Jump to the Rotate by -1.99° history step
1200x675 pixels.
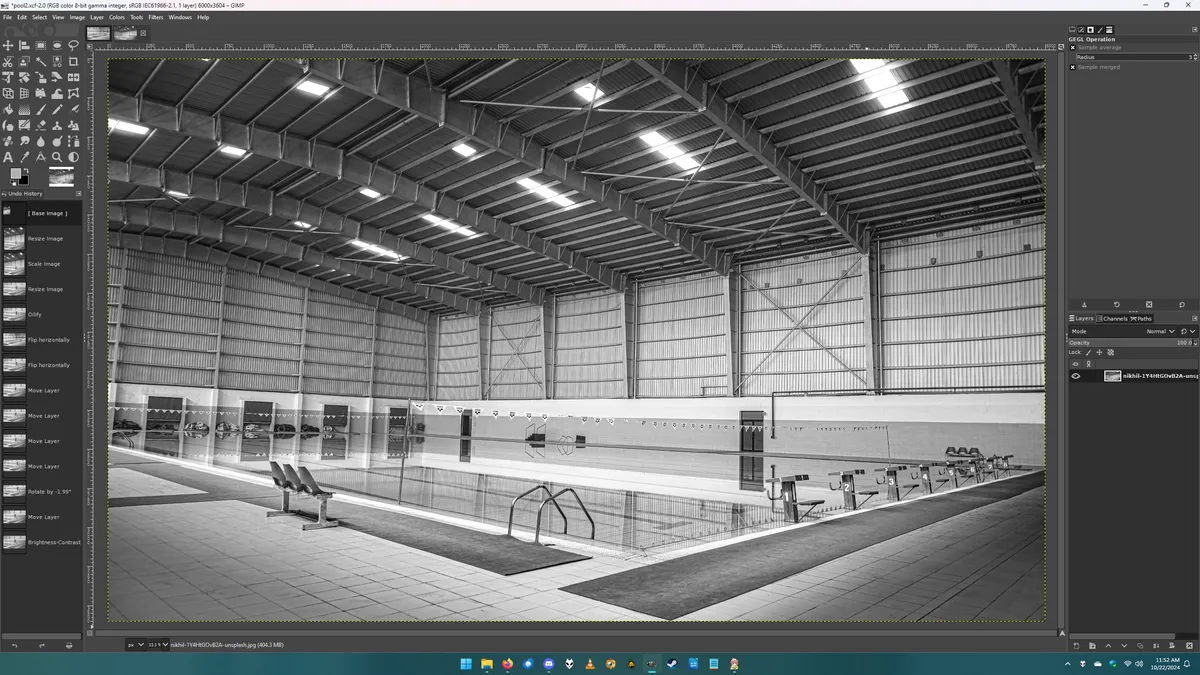point(42,492)
